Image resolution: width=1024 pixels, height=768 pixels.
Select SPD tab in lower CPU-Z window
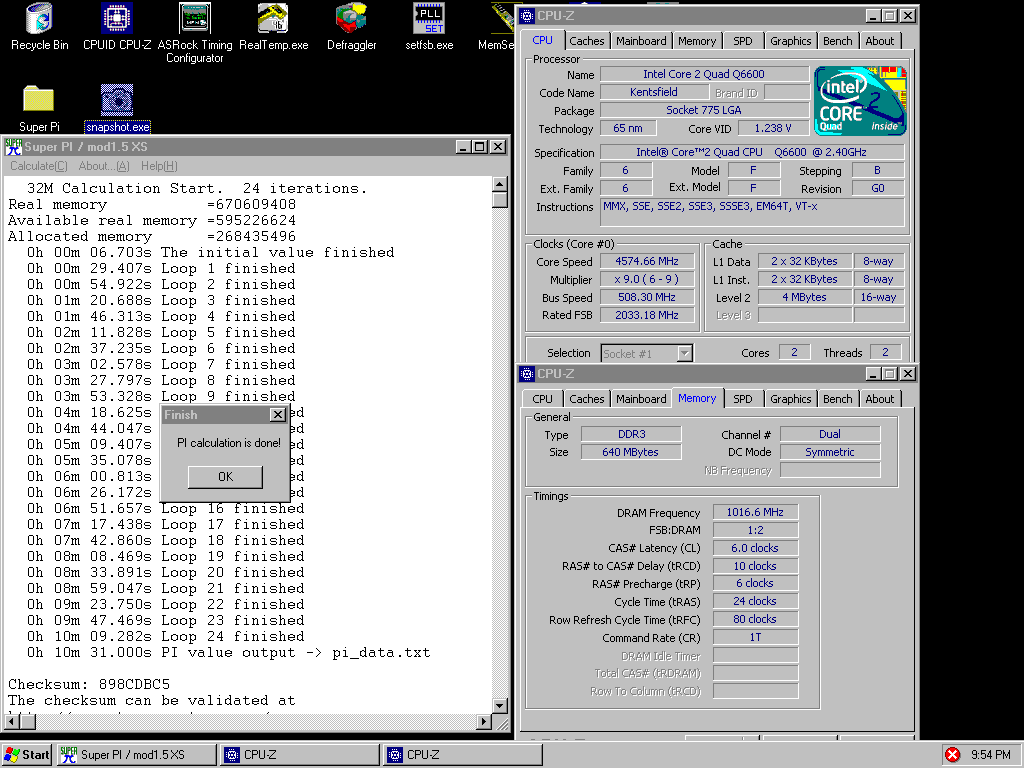coord(743,399)
